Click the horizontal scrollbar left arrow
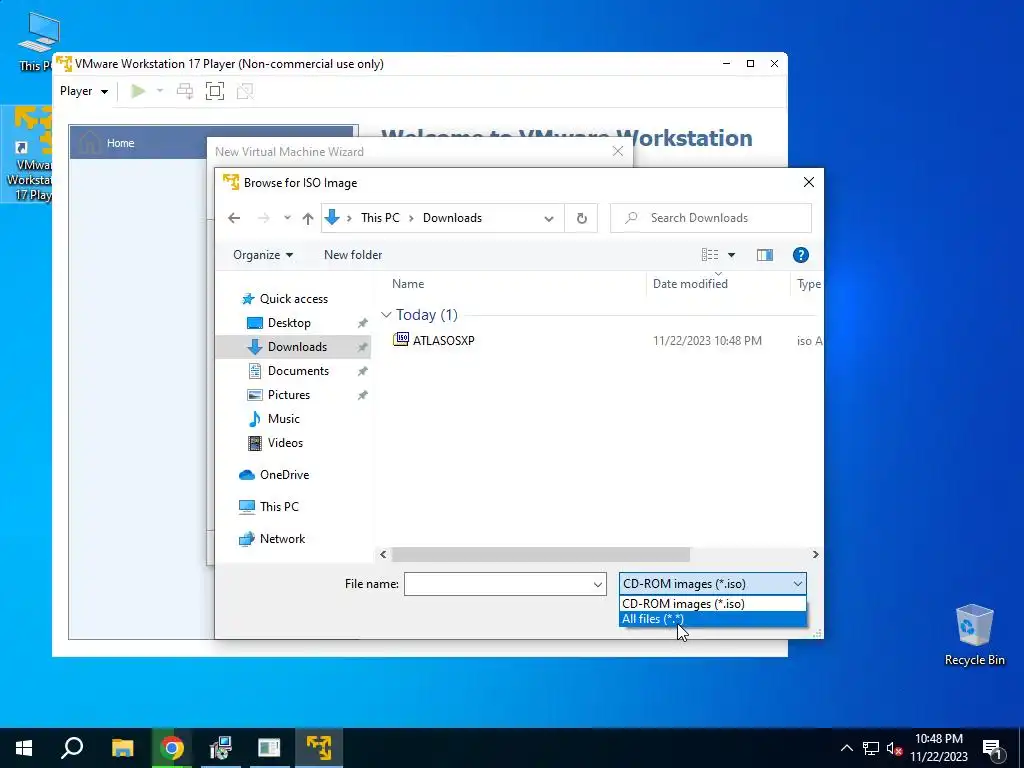Viewport: 1024px width, 768px height. click(x=383, y=554)
